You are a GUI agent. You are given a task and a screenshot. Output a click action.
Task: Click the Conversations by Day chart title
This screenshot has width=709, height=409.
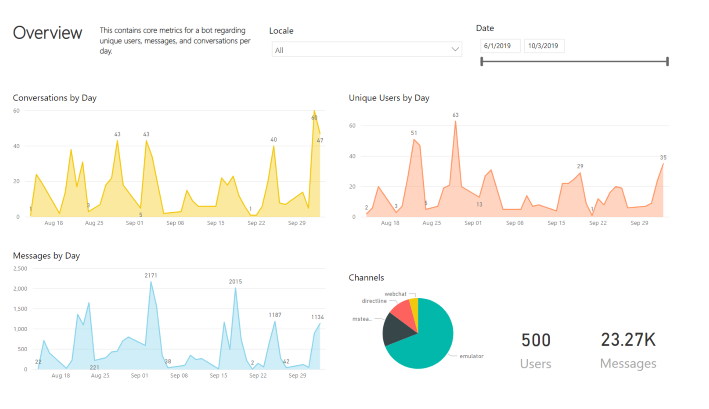[55, 98]
